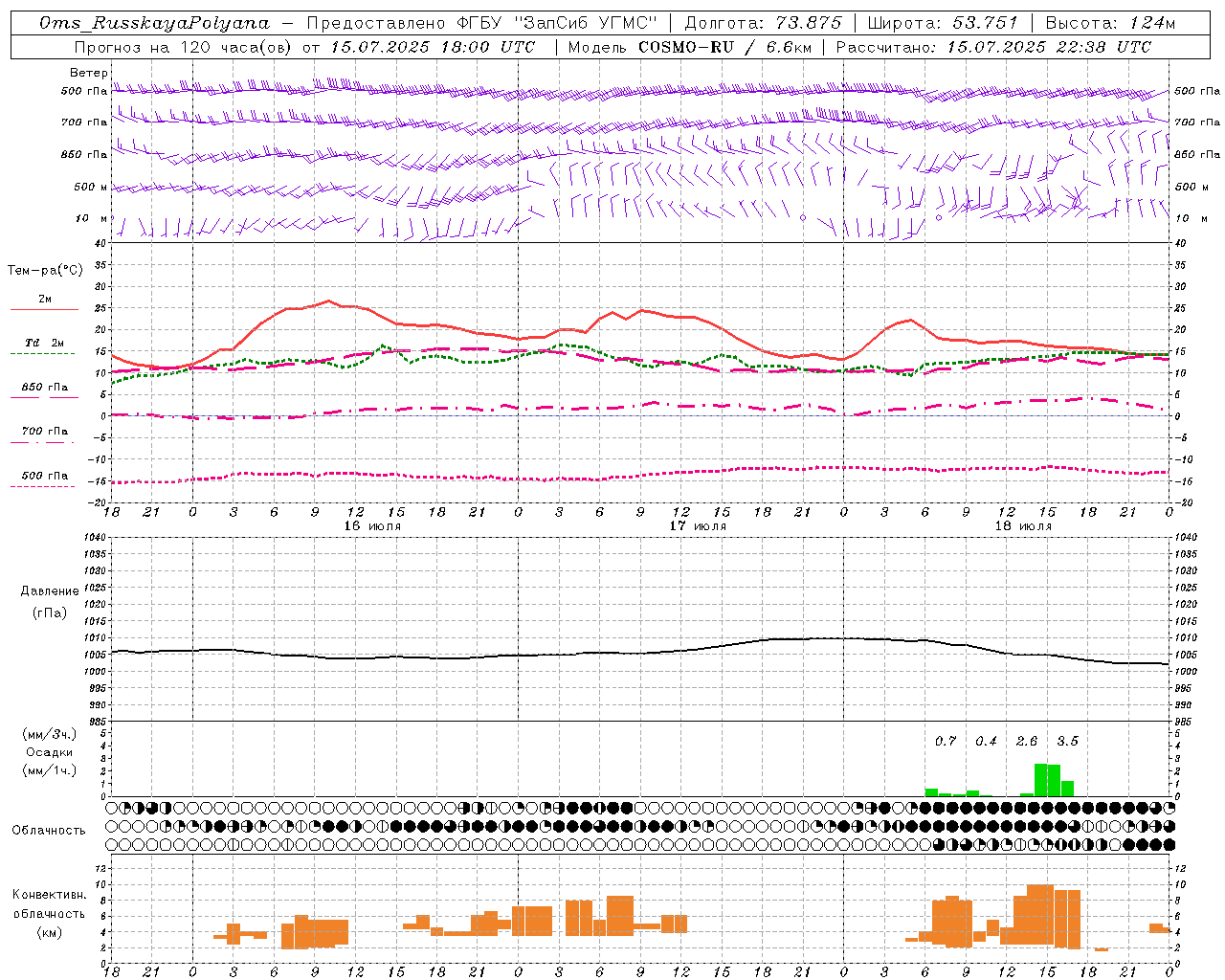
Task: Click the left '700 гПа' wind level label
Action: [84, 122]
